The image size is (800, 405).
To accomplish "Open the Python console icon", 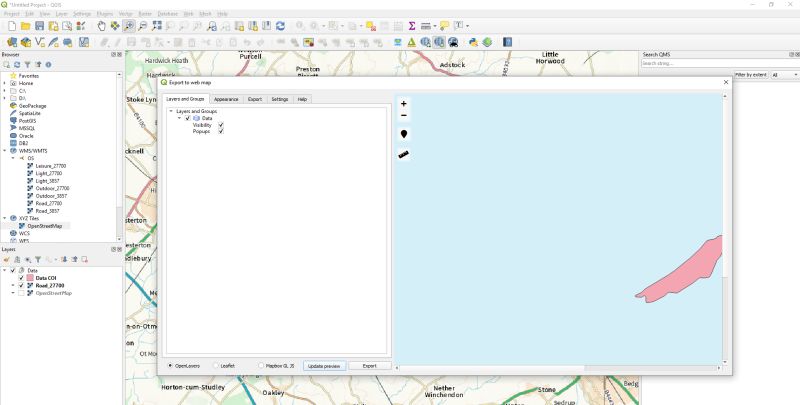I will click(473, 42).
